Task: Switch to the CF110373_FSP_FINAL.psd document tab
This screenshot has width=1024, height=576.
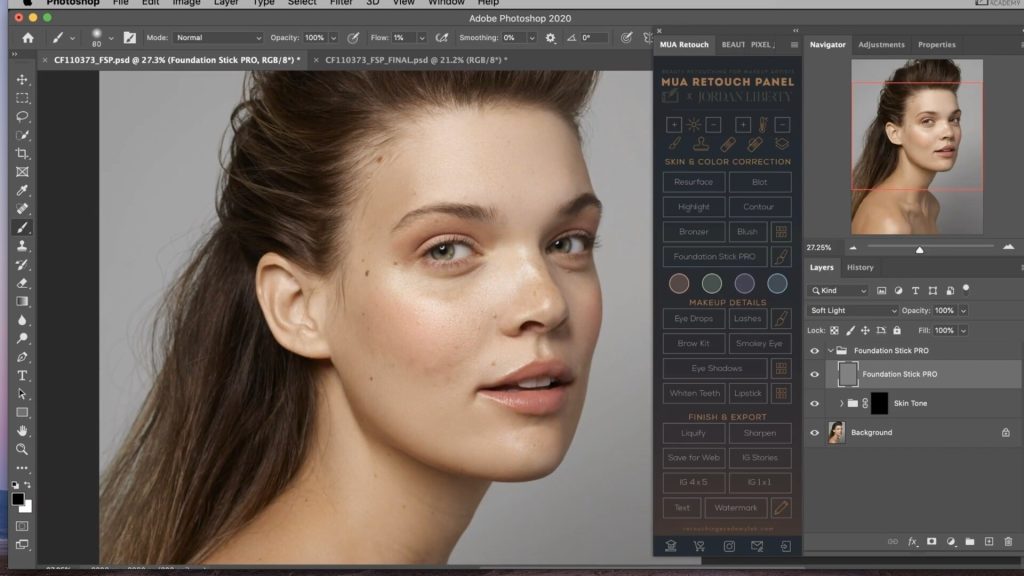Action: 415,60
